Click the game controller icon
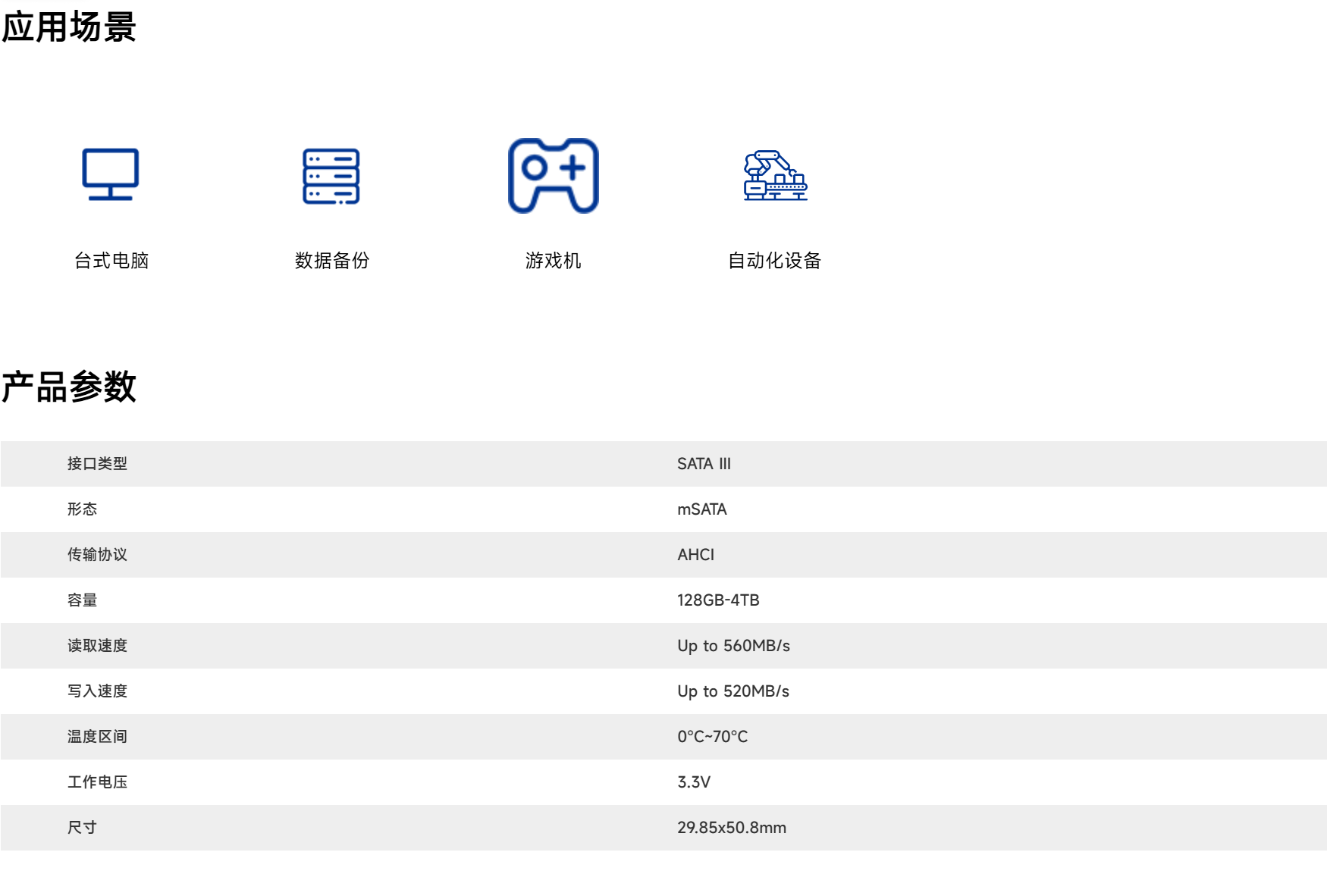The height and width of the screenshot is (896, 1327). pos(553,176)
